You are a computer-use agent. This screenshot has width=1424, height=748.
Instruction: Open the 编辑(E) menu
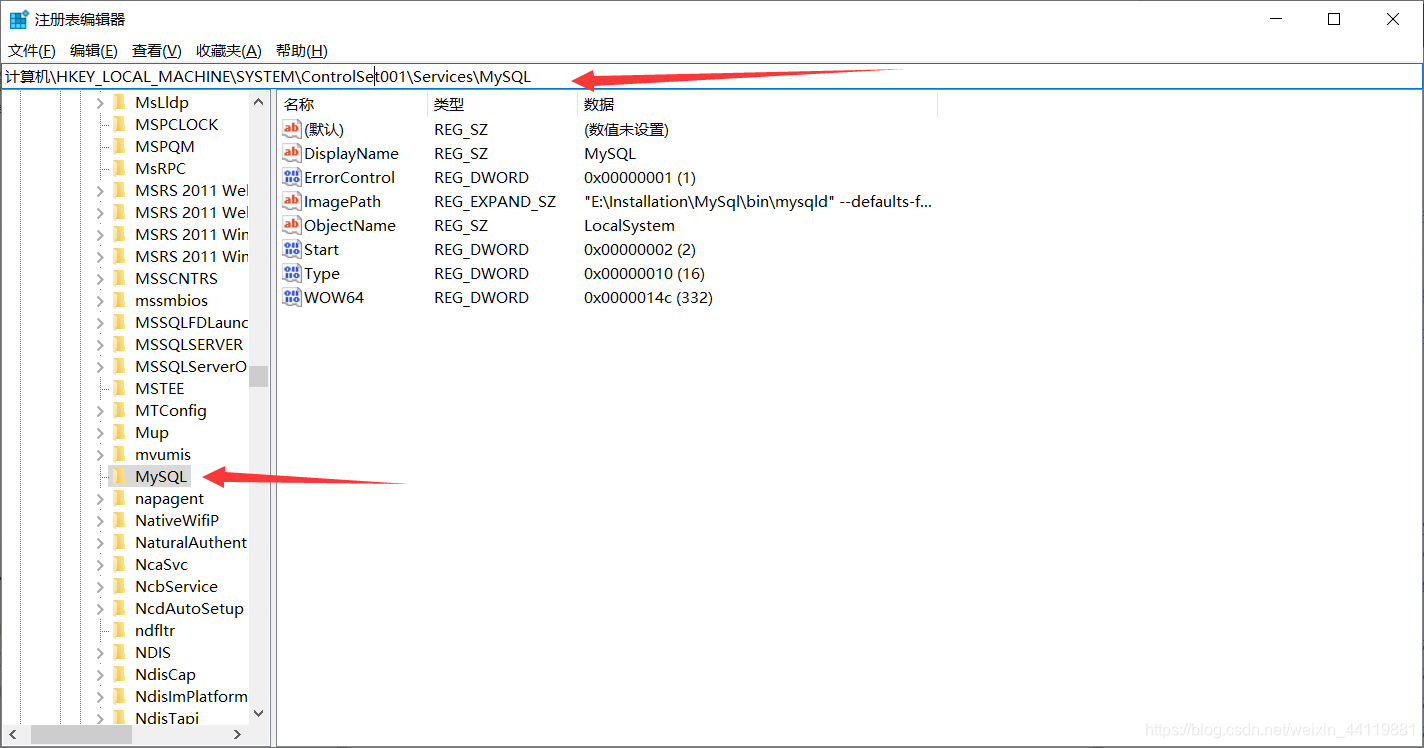(94, 51)
